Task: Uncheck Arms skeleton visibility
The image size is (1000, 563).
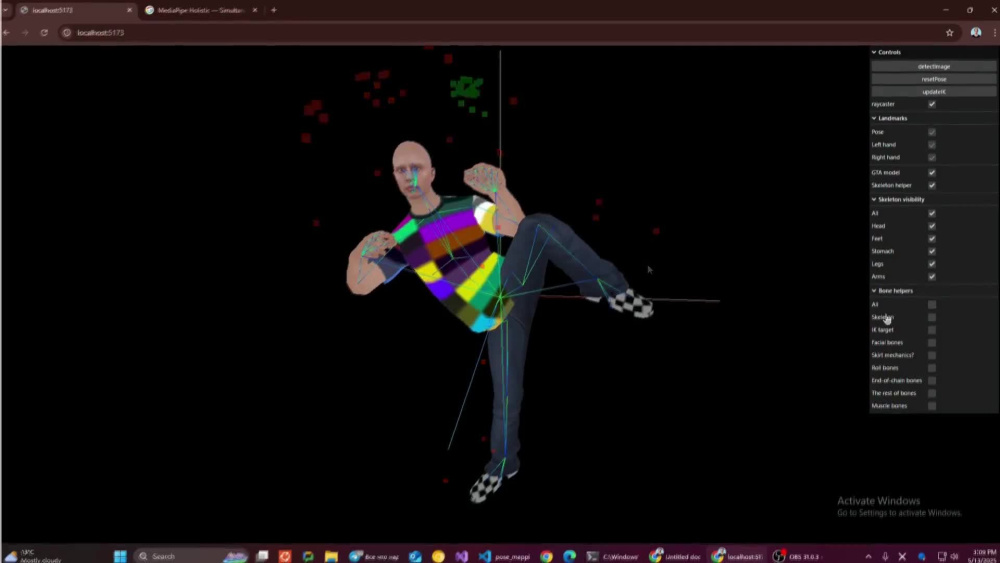Action: pos(932,277)
